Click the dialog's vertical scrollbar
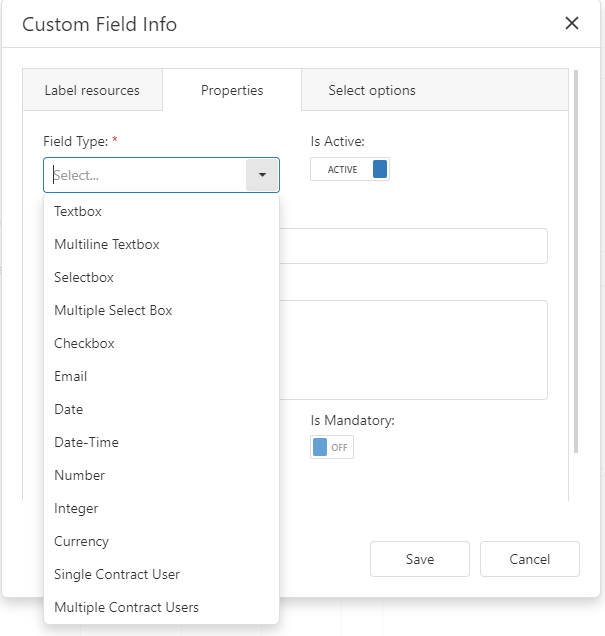This screenshot has height=636, width=605. pos(576,262)
